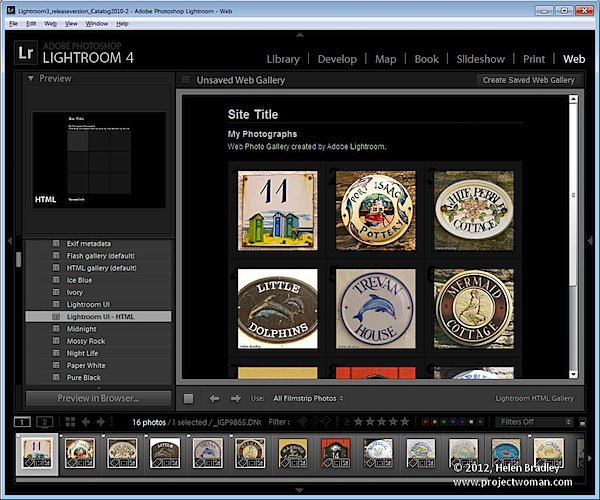Click the filmstrip go back arrow
Screen dimensions: 600x500
click(86, 422)
